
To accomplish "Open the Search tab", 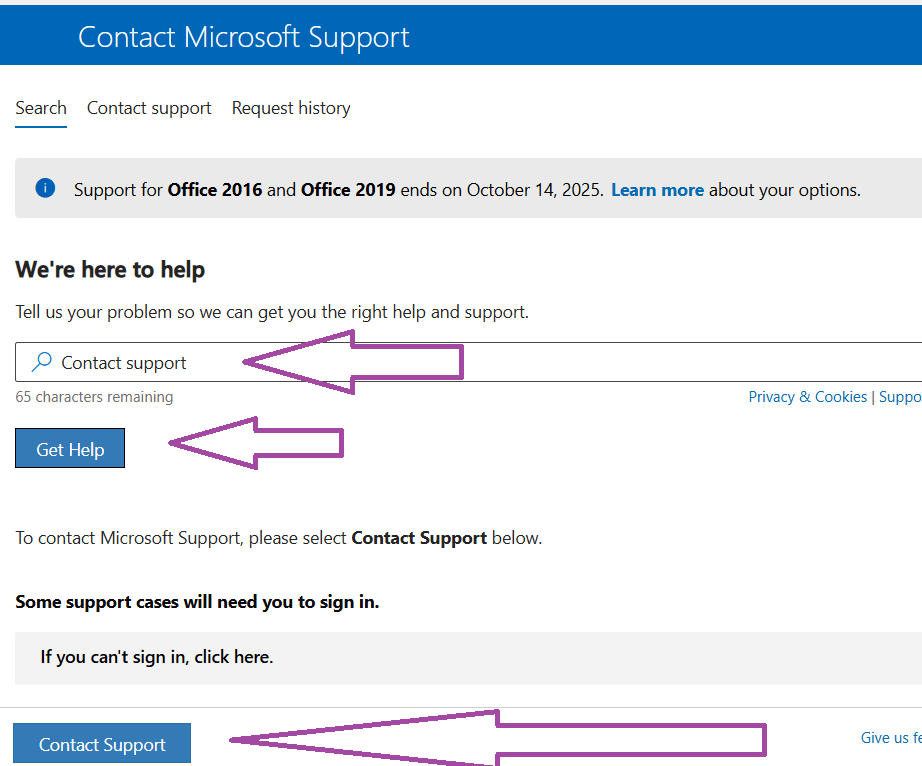I will [41, 108].
